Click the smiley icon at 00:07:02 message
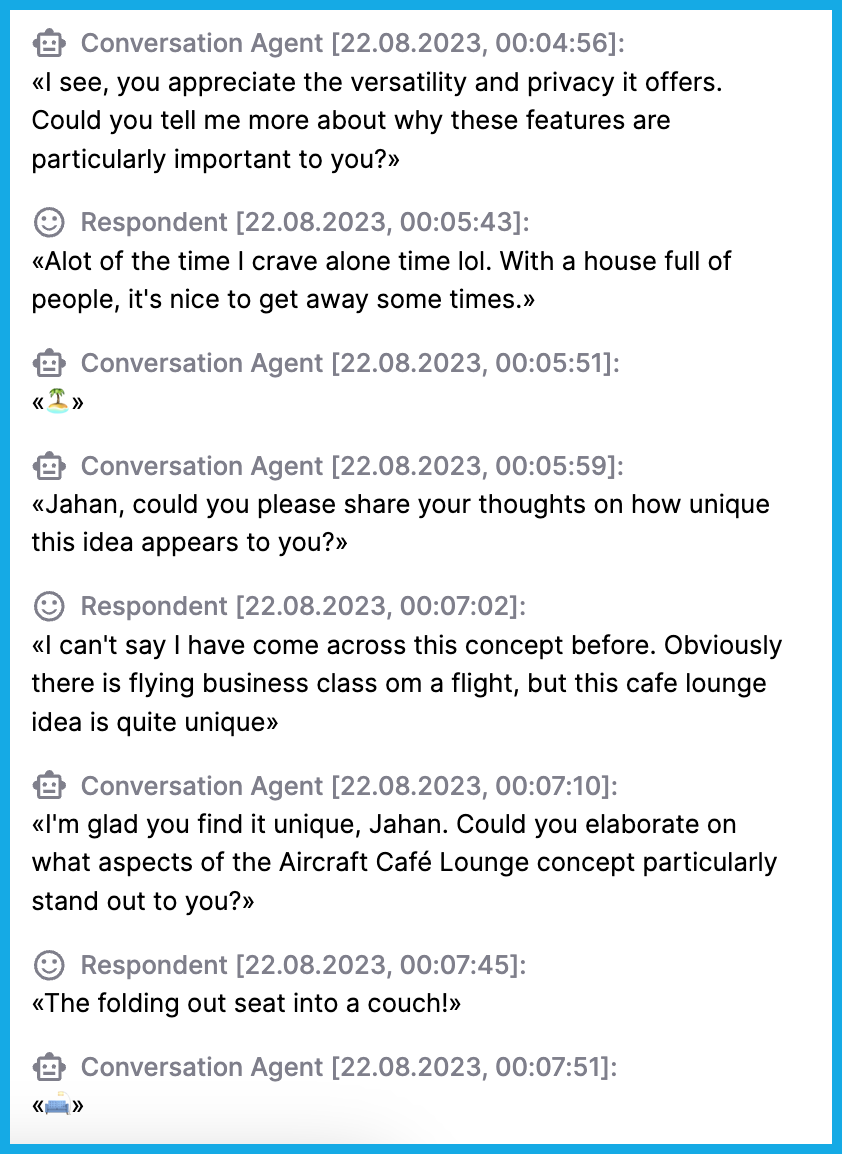Screen dimensions: 842x1154 pos(49,606)
